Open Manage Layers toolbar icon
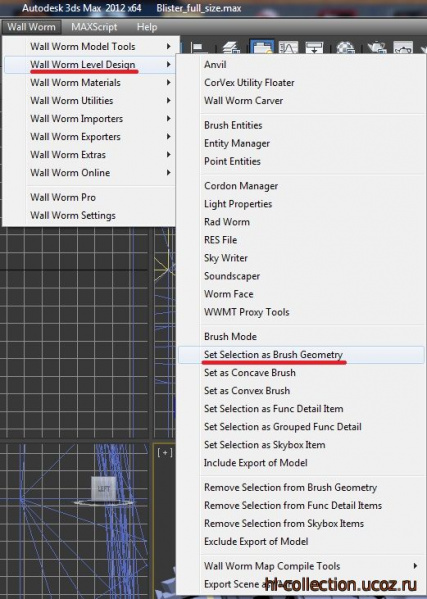Screen dimensions: 427x599 tap(231, 48)
